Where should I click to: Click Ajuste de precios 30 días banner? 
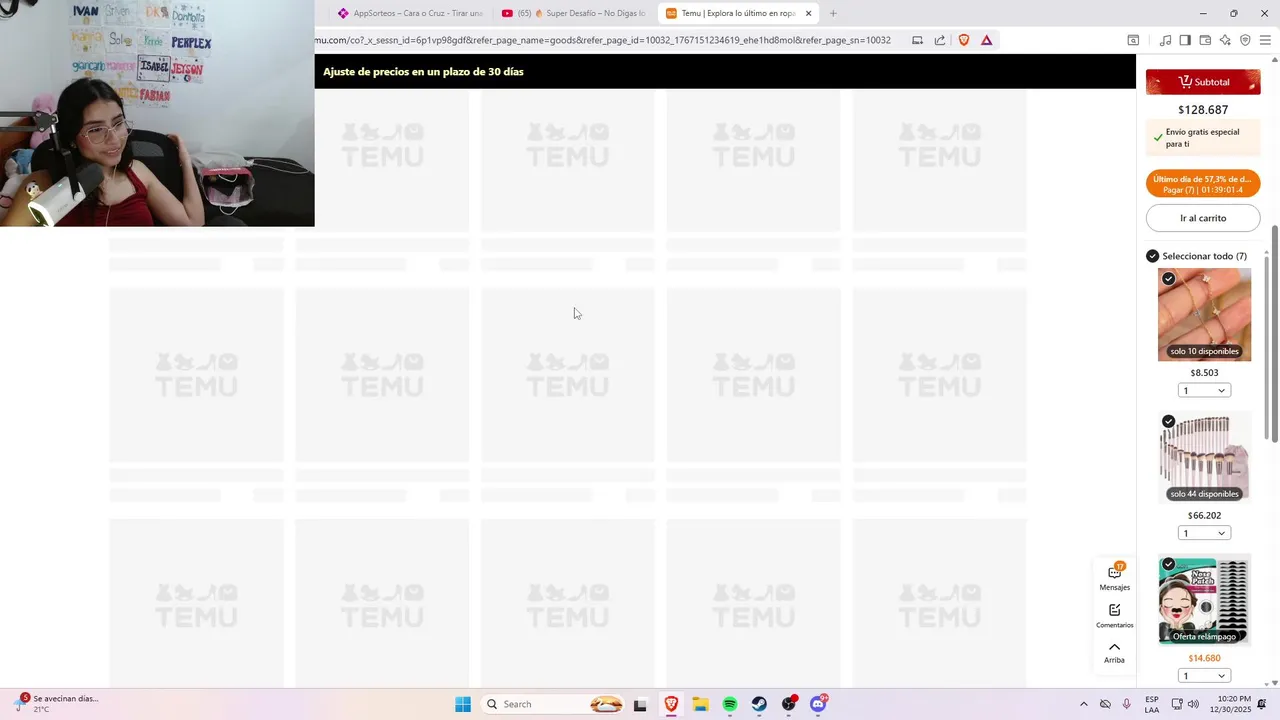tap(423, 72)
